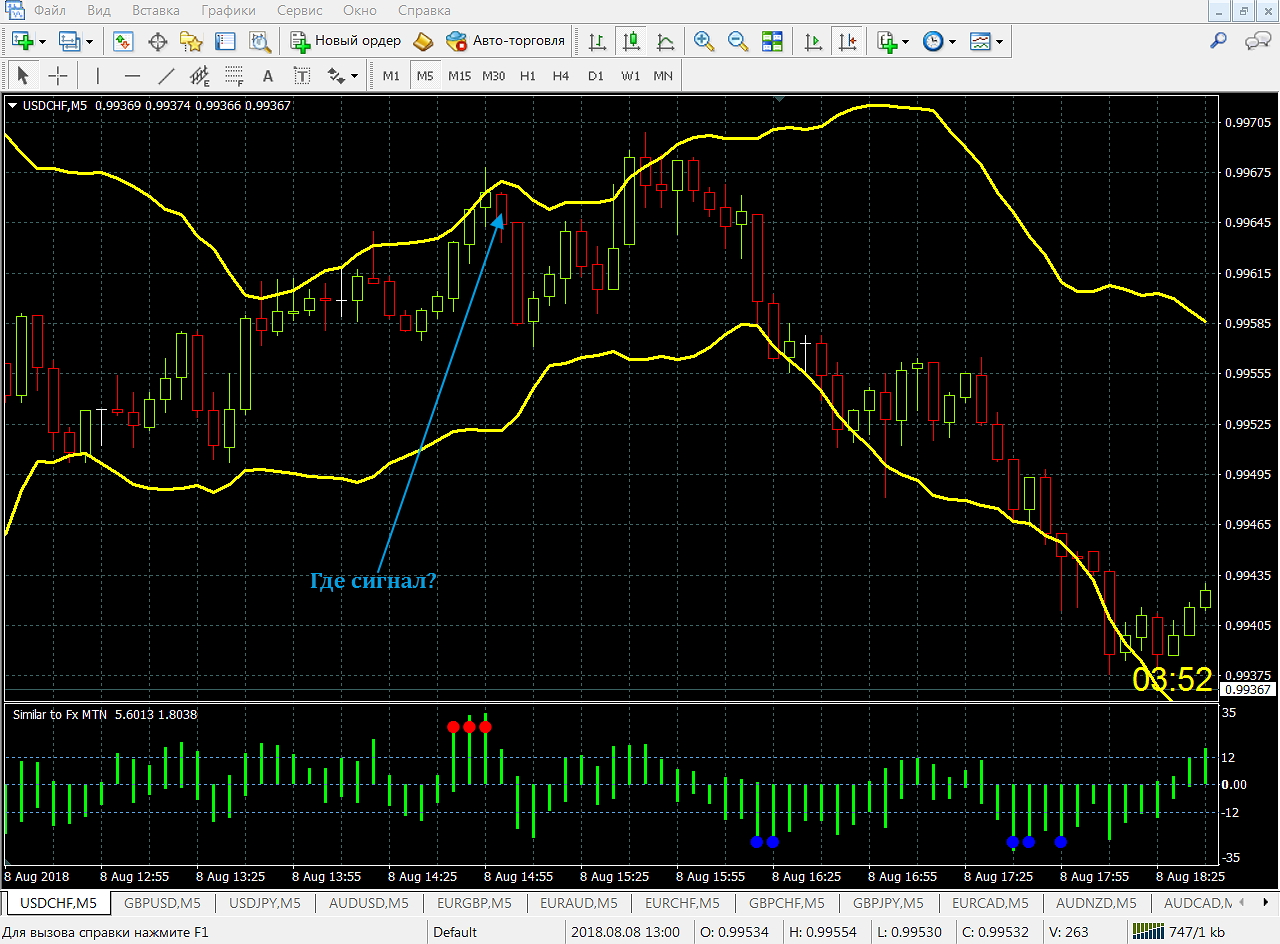Select the Fibonacci Retracement tool
Screen dimensions: 1280x944
click(x=234, y=75)
